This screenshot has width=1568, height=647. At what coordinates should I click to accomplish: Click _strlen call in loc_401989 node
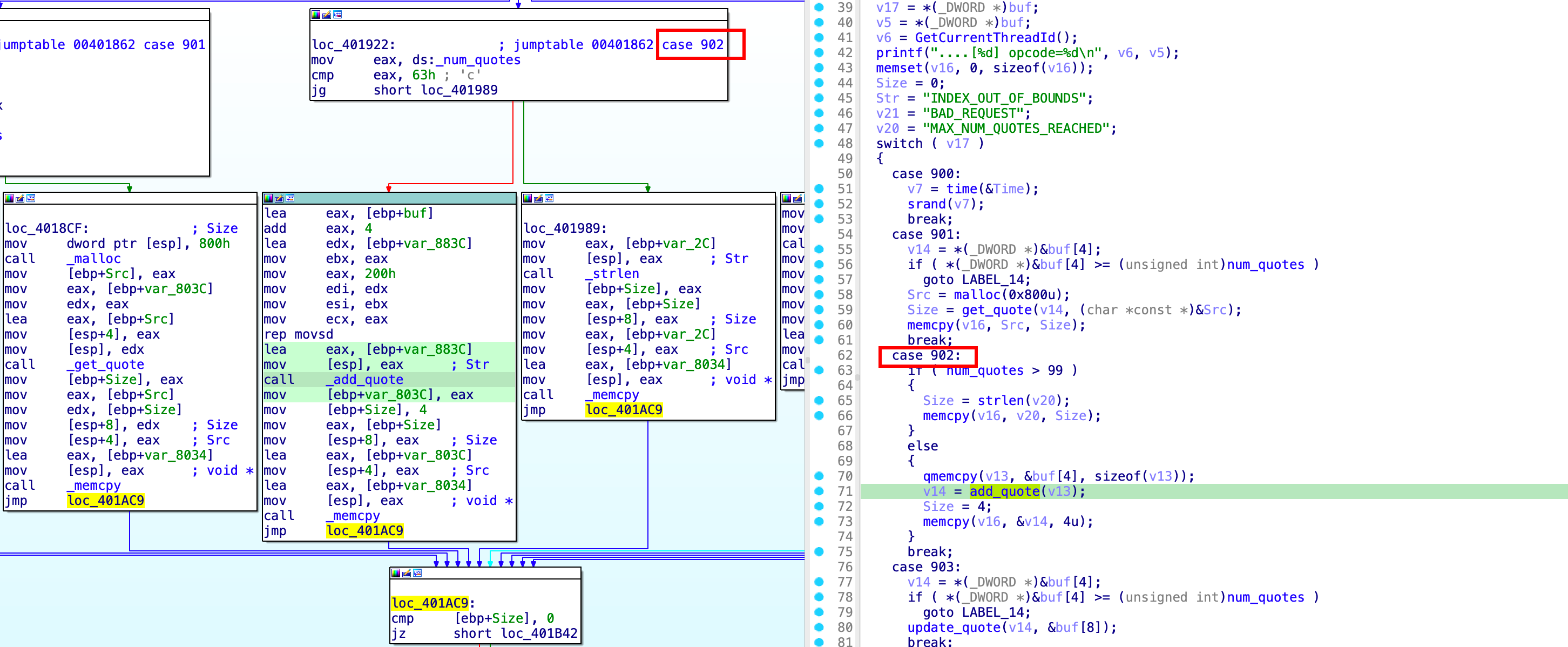612,274
